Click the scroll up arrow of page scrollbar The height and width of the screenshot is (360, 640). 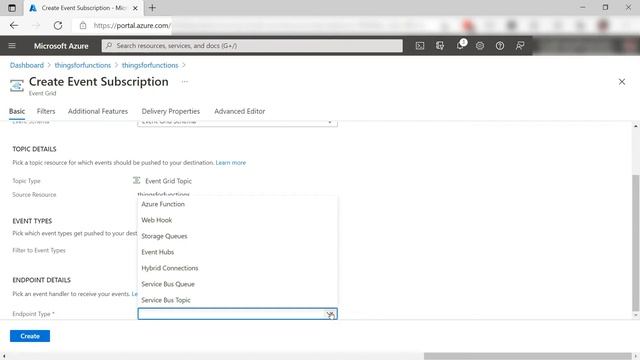click(636, 126)
